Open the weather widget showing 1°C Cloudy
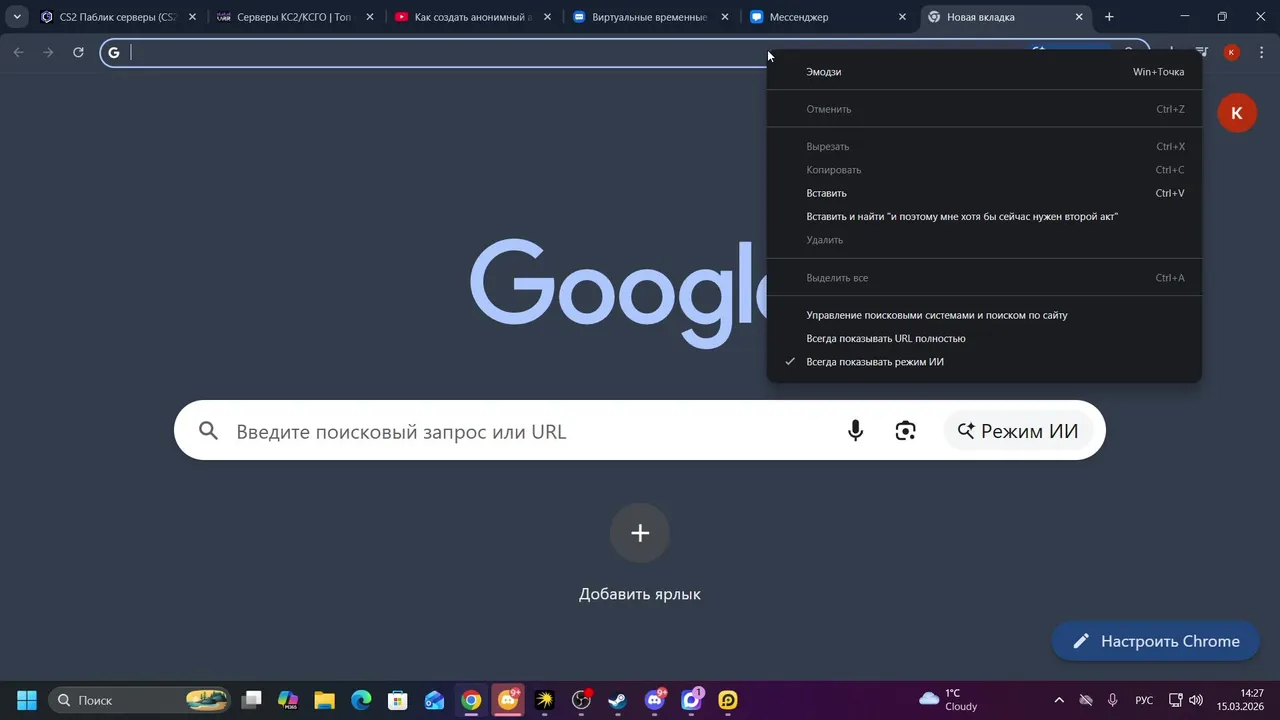1280x720 pixels. pos(948,700)
